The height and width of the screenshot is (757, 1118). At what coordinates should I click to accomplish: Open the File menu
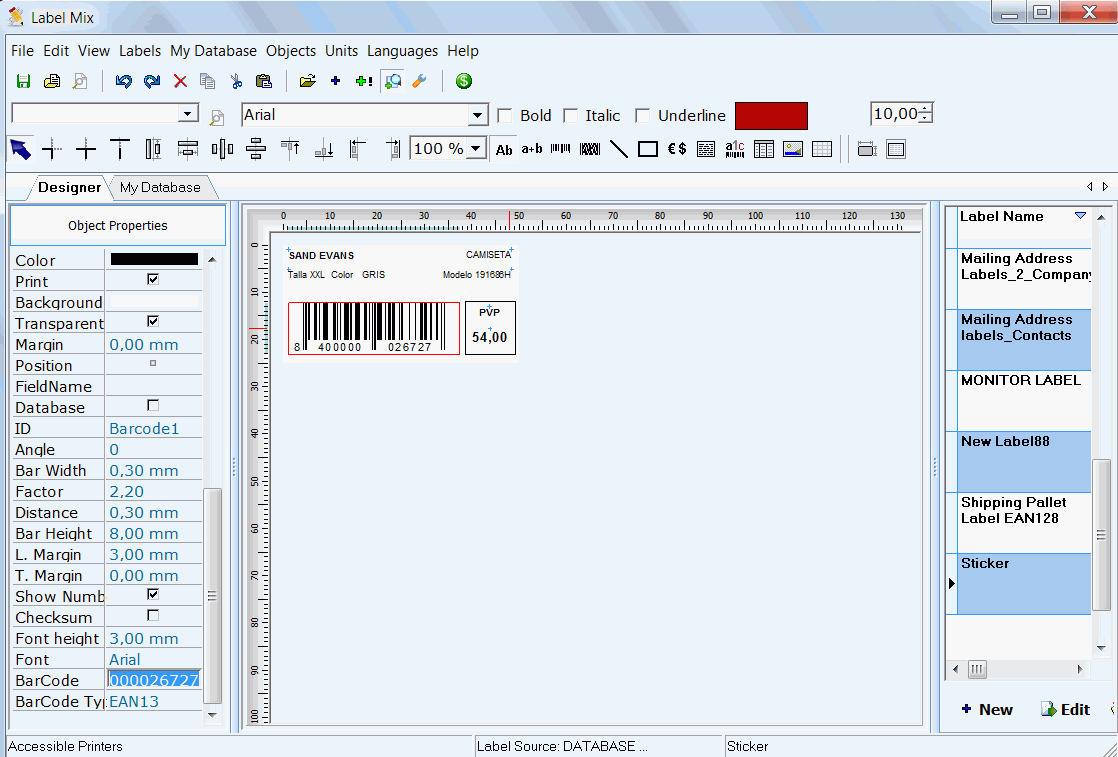point(22,51)
